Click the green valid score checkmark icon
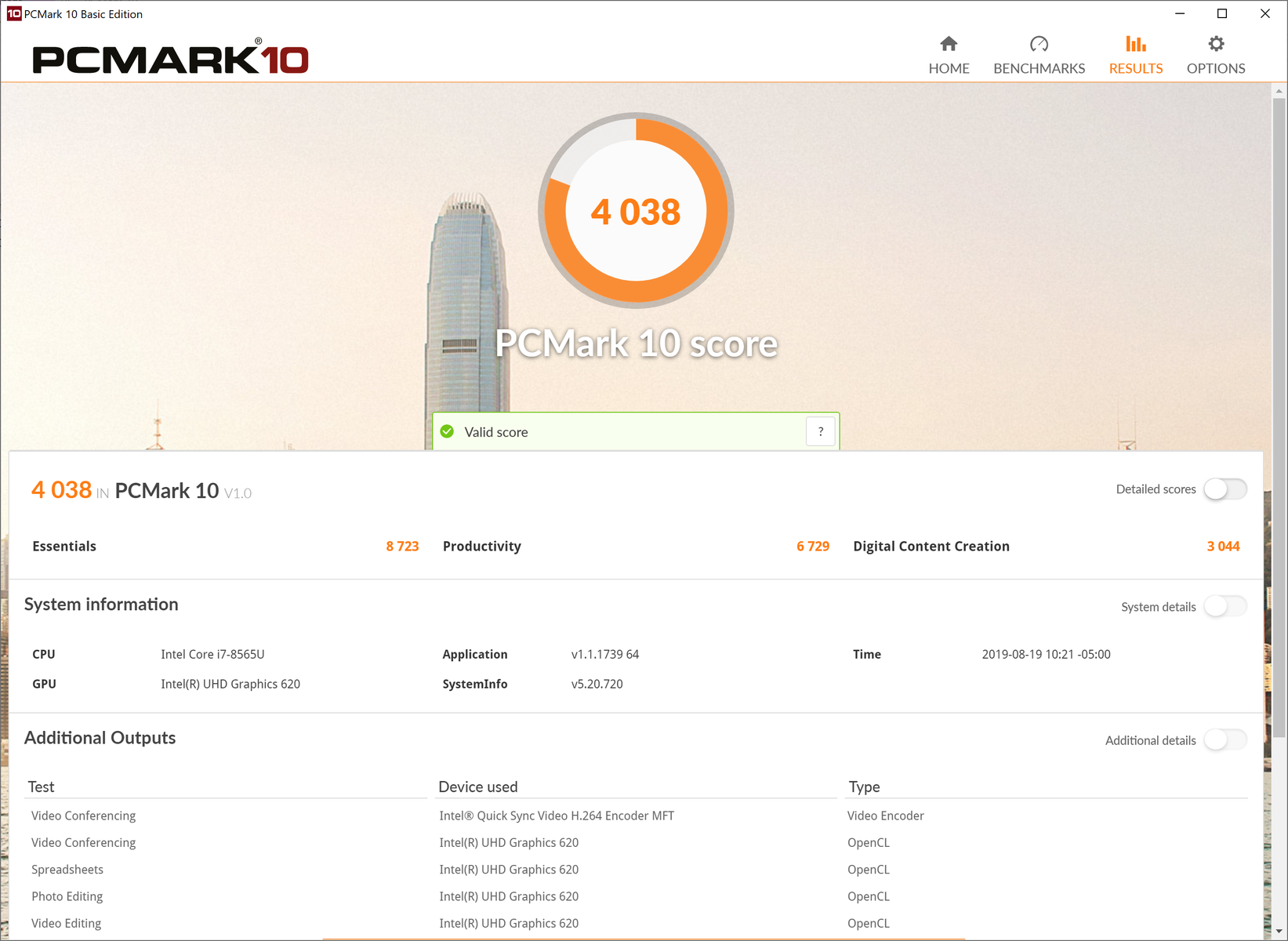The height and width of the screenshot is (941, 1288). [x=447, y=431]
